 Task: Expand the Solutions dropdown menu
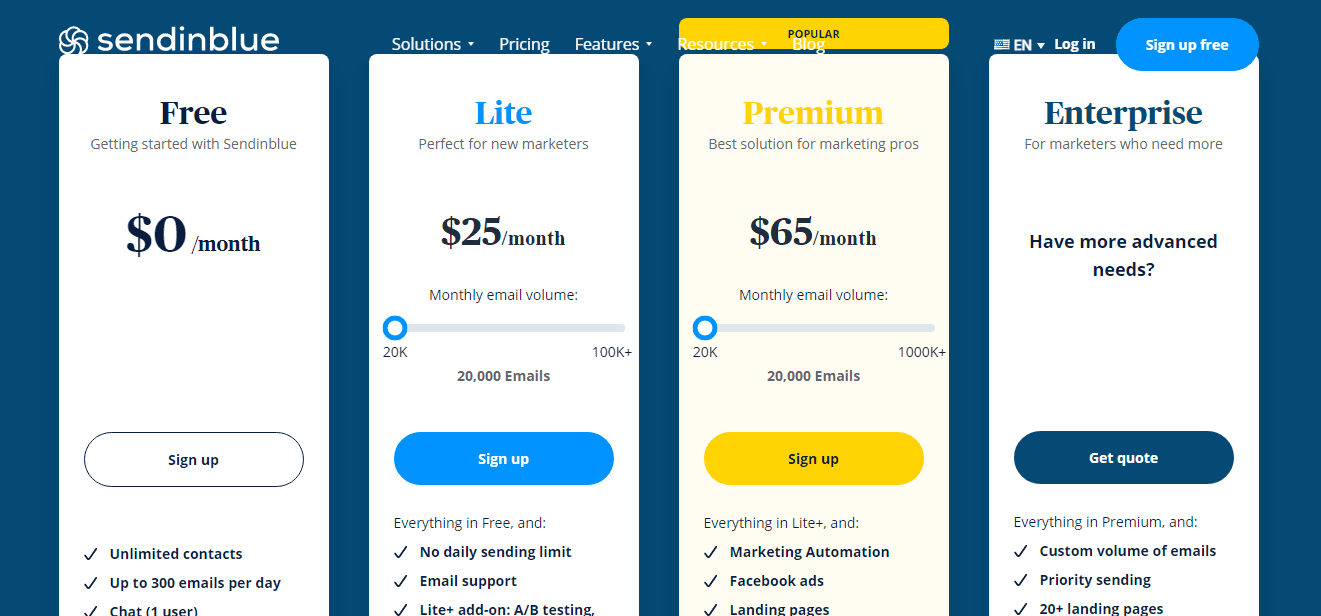(x=433, y=44)
